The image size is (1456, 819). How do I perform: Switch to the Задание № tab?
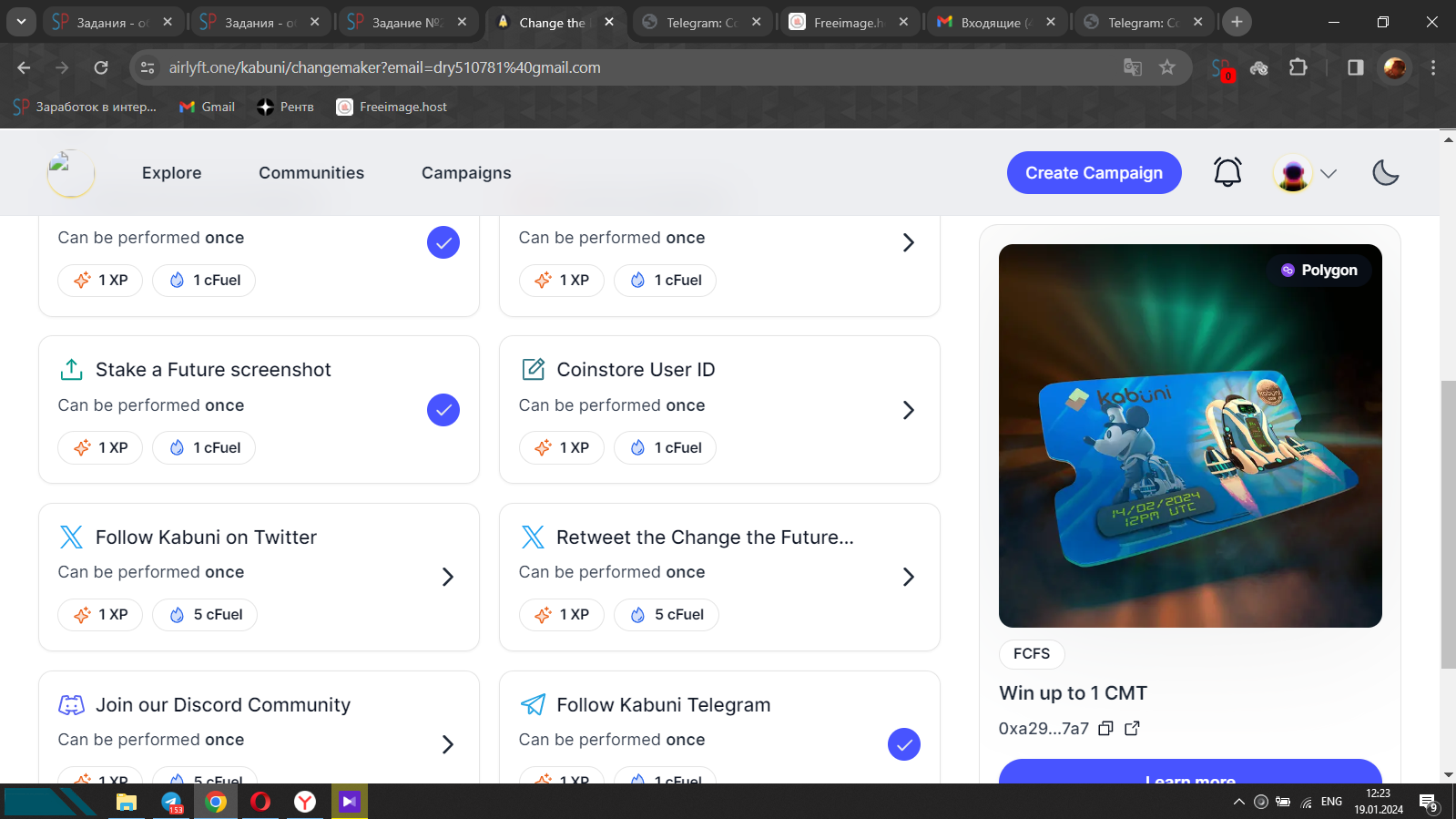407,22
